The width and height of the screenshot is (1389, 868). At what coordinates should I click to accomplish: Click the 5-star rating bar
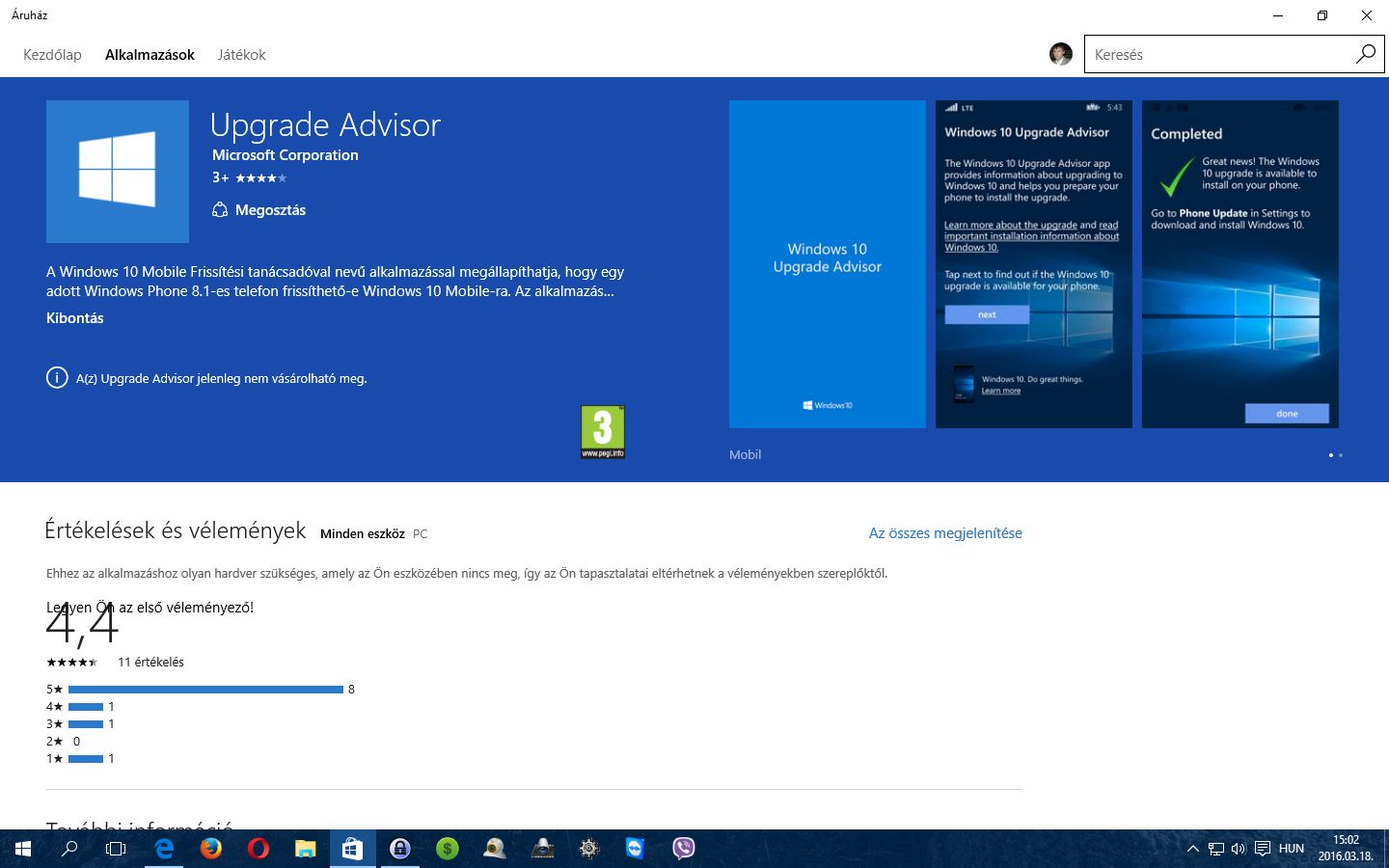click(205, 690)
